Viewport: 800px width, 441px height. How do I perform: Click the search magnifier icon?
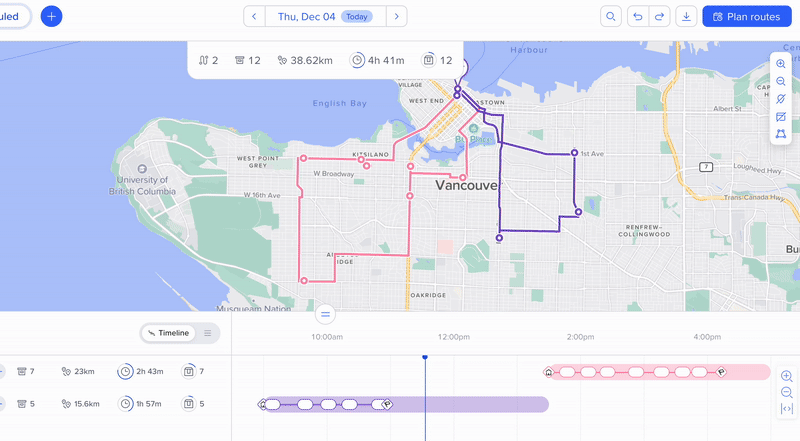611,16
